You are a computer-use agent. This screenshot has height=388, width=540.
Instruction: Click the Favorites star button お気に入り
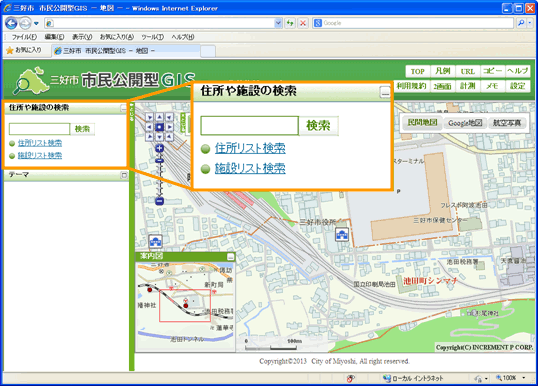coord(24,50)
